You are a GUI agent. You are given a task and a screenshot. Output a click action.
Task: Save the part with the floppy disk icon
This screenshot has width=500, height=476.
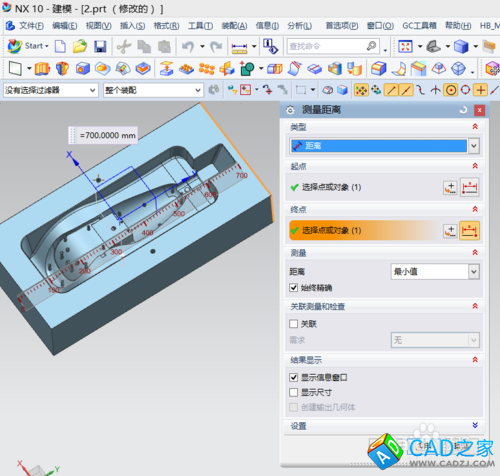[100, 46]
